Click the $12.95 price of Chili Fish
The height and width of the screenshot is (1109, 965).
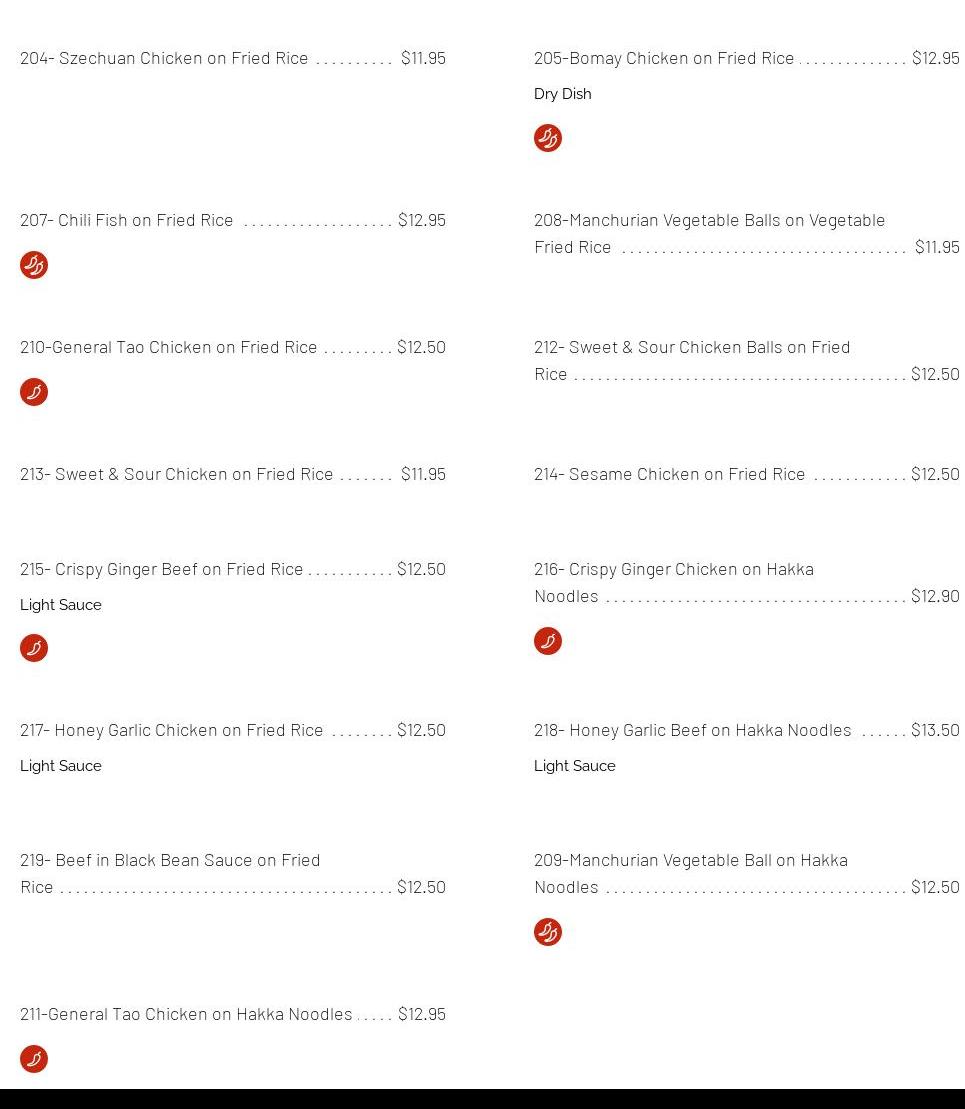tap(422, 220)
